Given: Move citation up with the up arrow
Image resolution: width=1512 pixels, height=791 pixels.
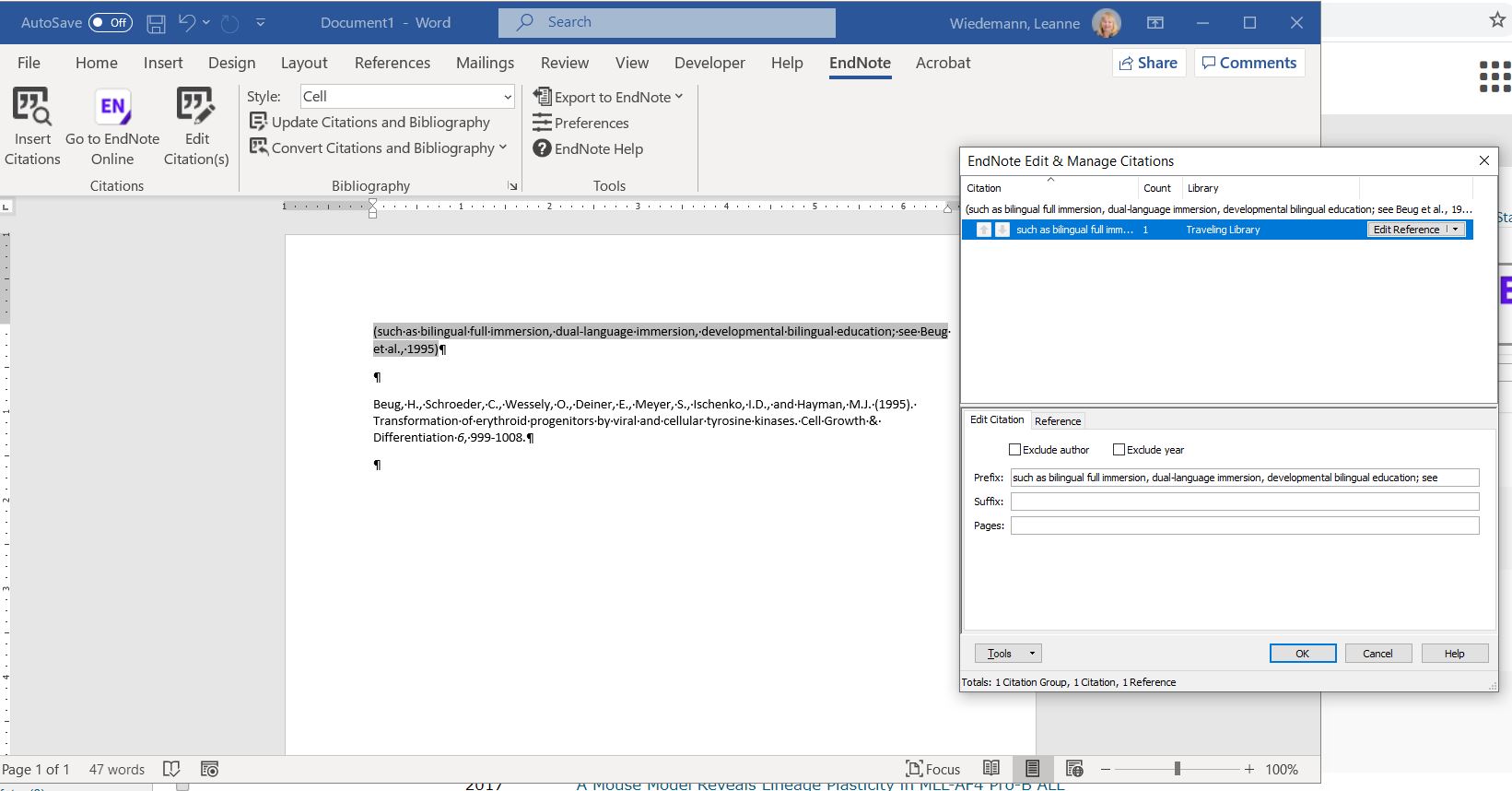Looking at the screenshot, I should [x=984, y=230].
